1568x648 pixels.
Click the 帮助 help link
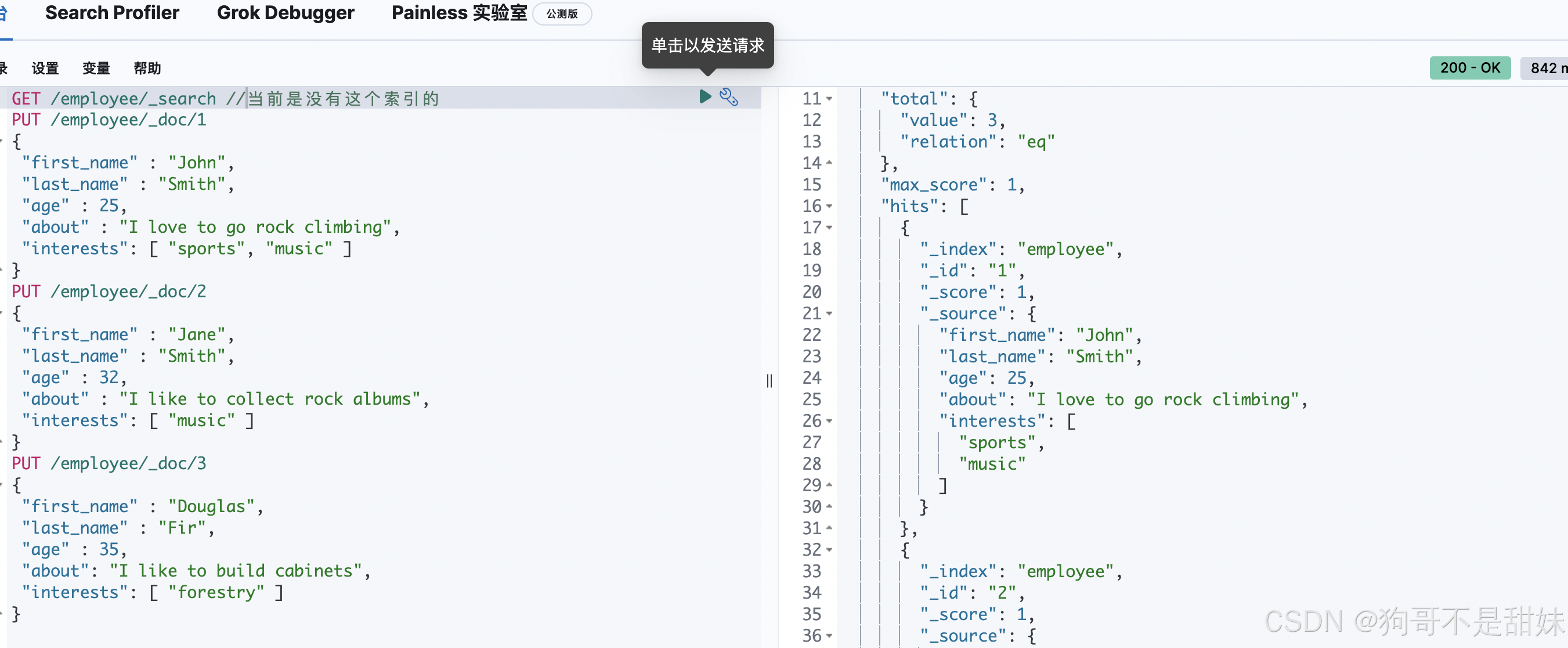tap(147, 68)
